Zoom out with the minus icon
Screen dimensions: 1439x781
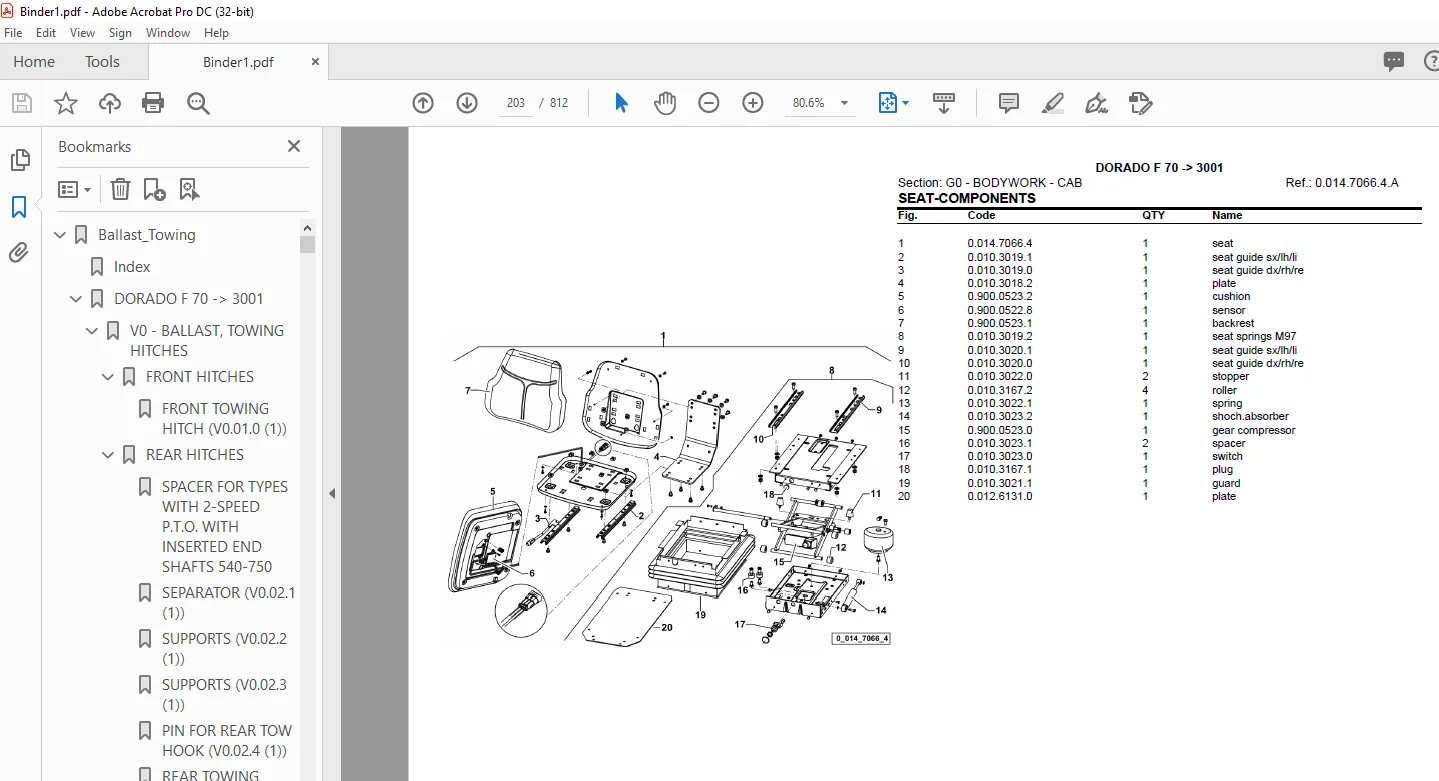[x=709, y=103]
